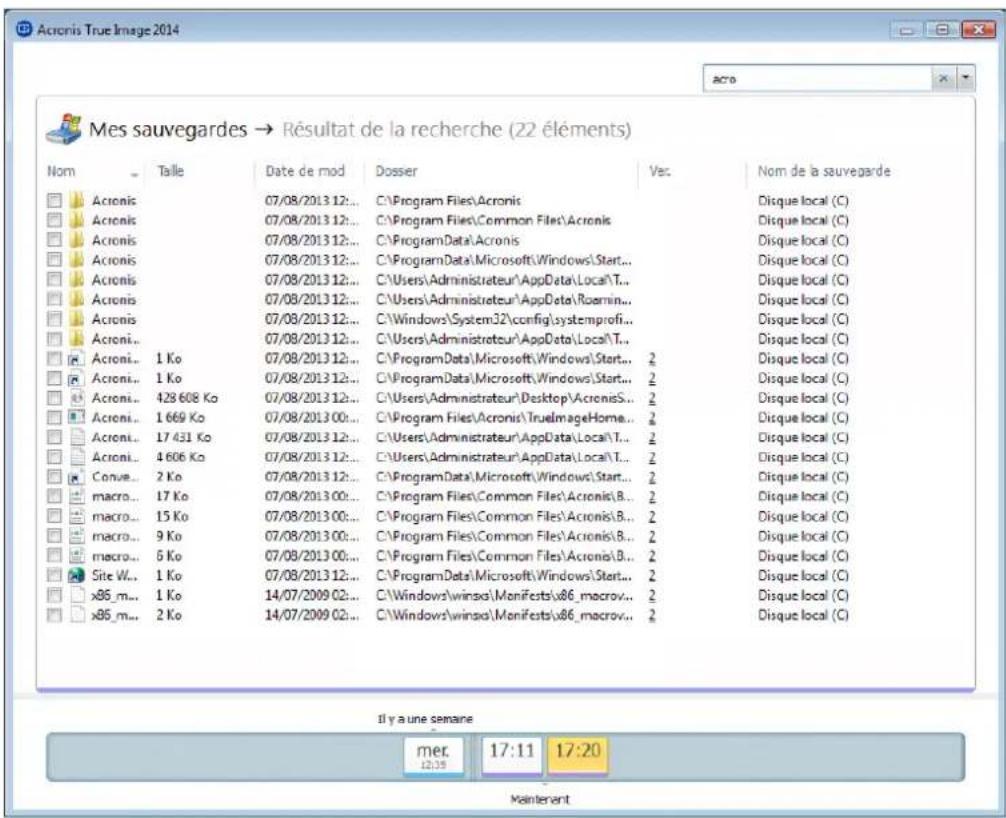Image resolution: width=1006 pixels, height=818 pixels.
Task: Open version link 2 of the Conue... row
Action: pos(652,477)
